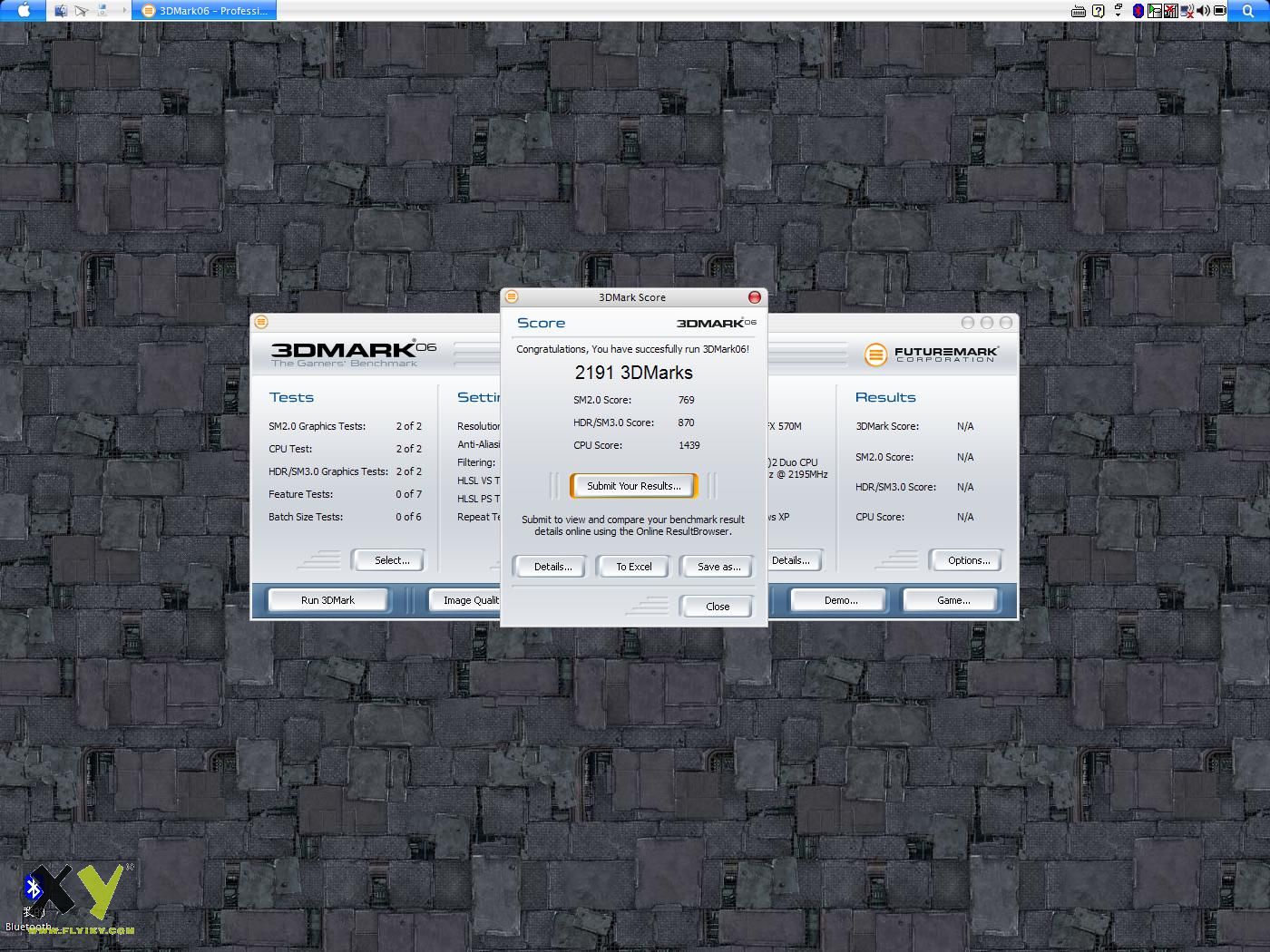Click HDR/SM3.0 Score value 870
This screenshot has width=1270, height=952.
click(x=686, y=423)
